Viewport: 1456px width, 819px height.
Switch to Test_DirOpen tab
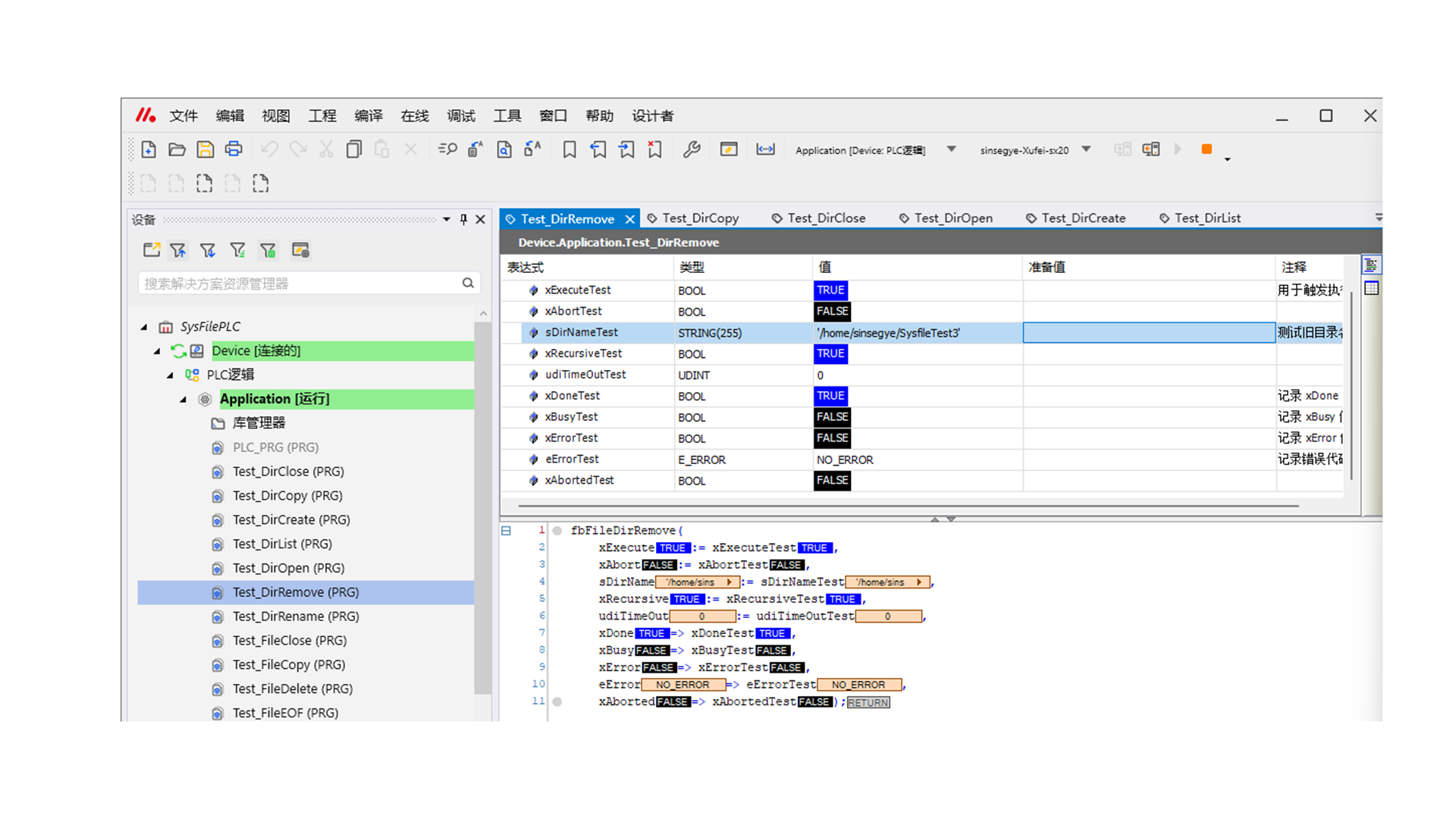tap(946, 218)
